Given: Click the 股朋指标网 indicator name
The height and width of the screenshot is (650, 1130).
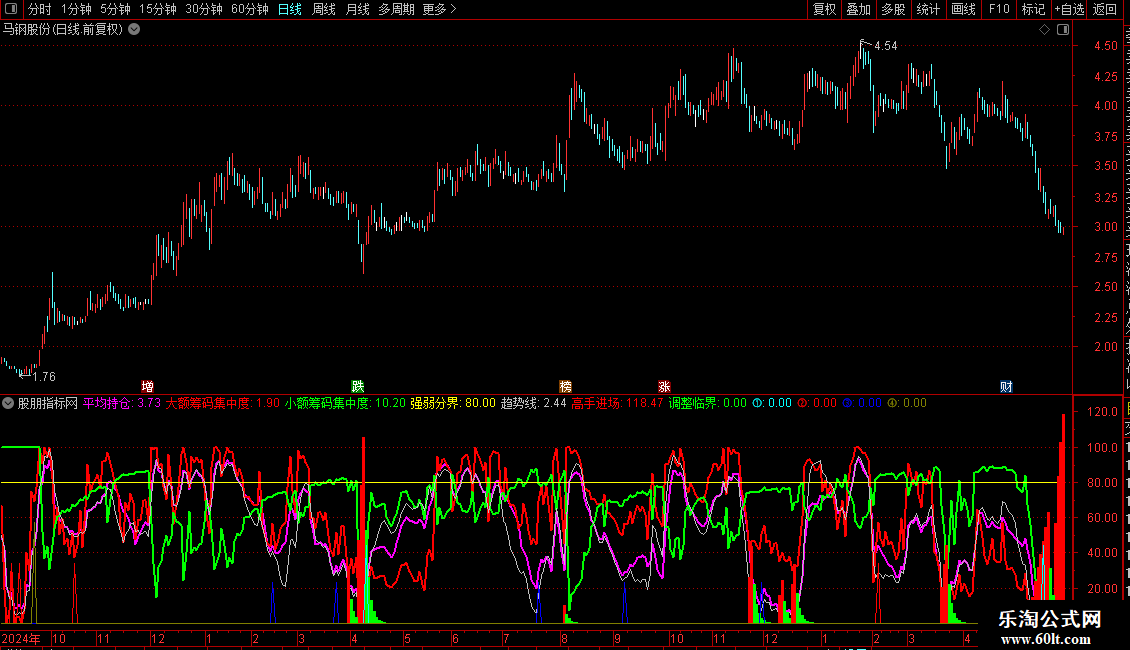Looking at the screenshot, I should click(x=48, y=404).
